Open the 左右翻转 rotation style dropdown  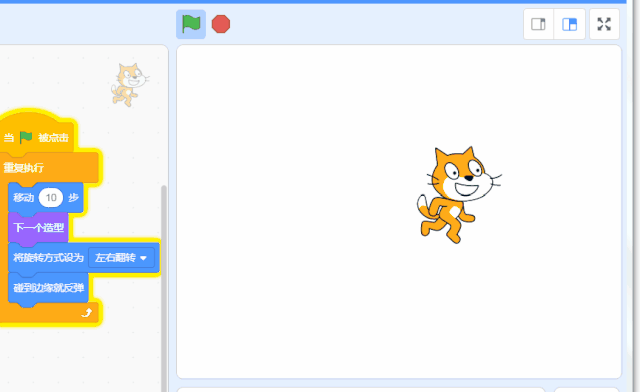click(x=121, y=258)
